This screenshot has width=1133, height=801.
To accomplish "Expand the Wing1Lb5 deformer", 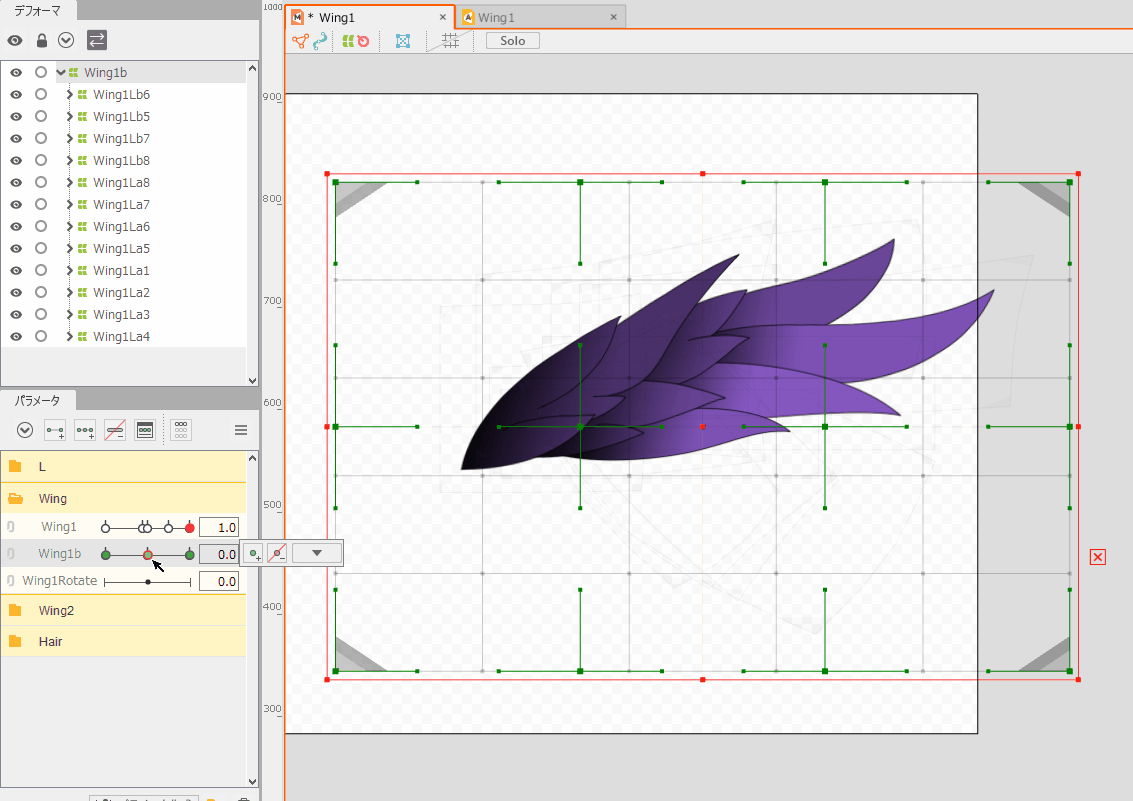I will pyautogui.click(x=69, y=116).
